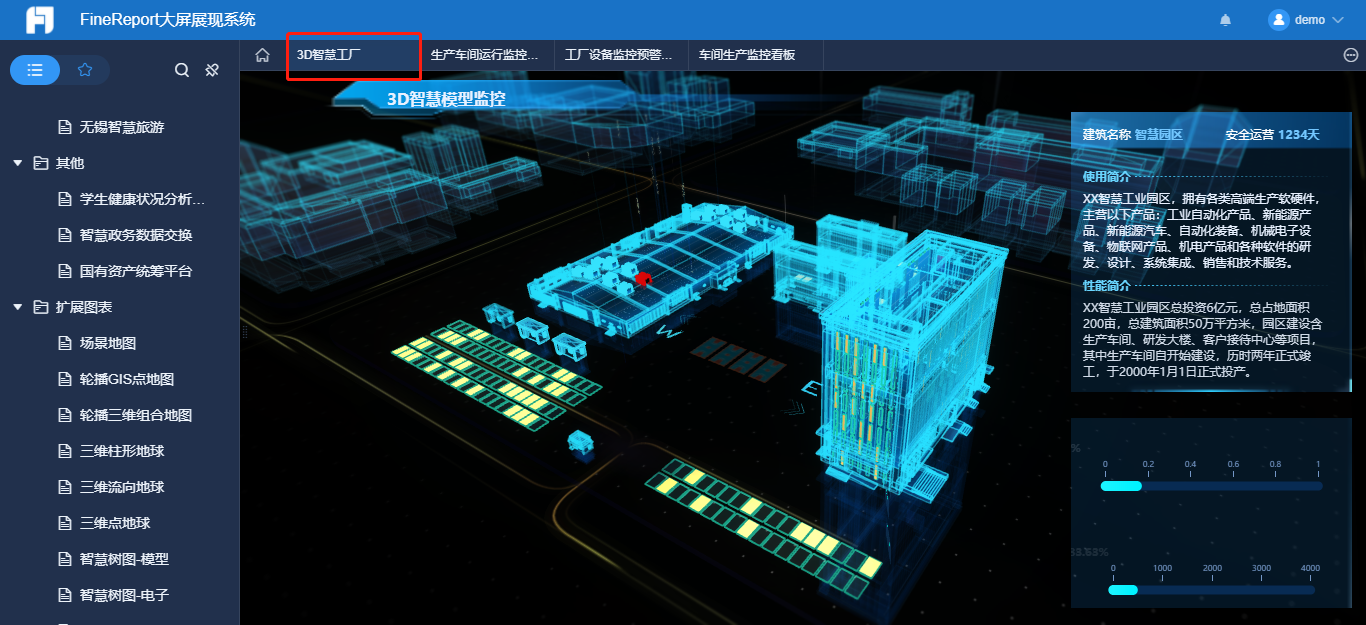Open the 三维柱形地球 report
Viewport: 1366px width, 625px height.
coord(122,451)
